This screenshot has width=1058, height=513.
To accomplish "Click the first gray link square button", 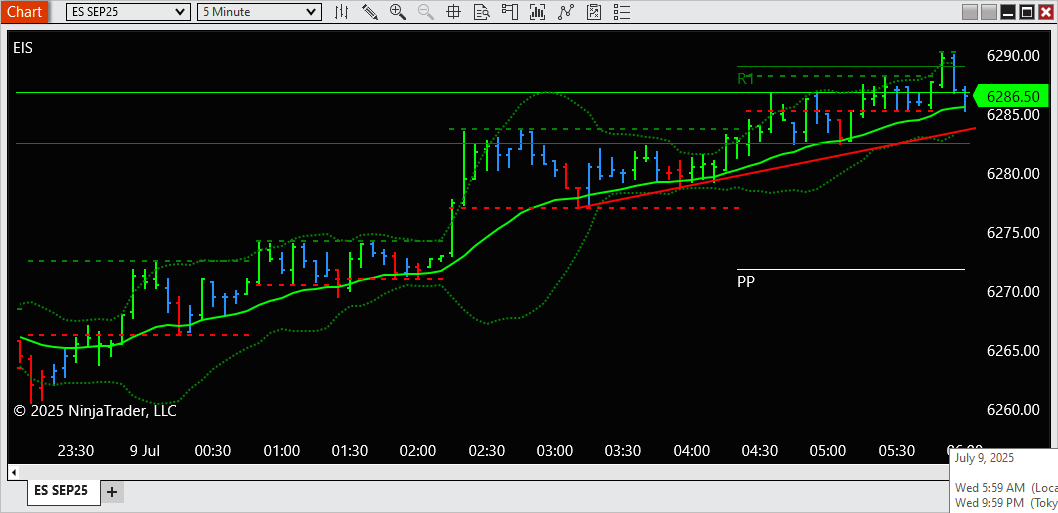I will 970,12.
